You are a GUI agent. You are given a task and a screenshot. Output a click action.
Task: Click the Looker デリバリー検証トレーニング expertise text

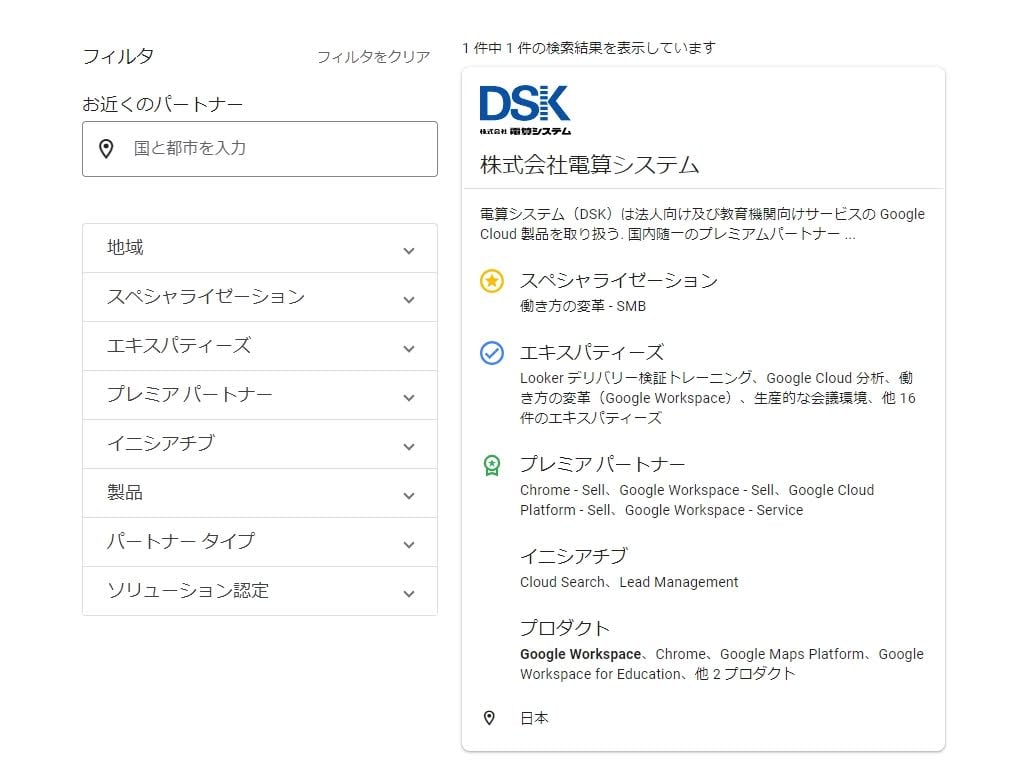point(636,378)
